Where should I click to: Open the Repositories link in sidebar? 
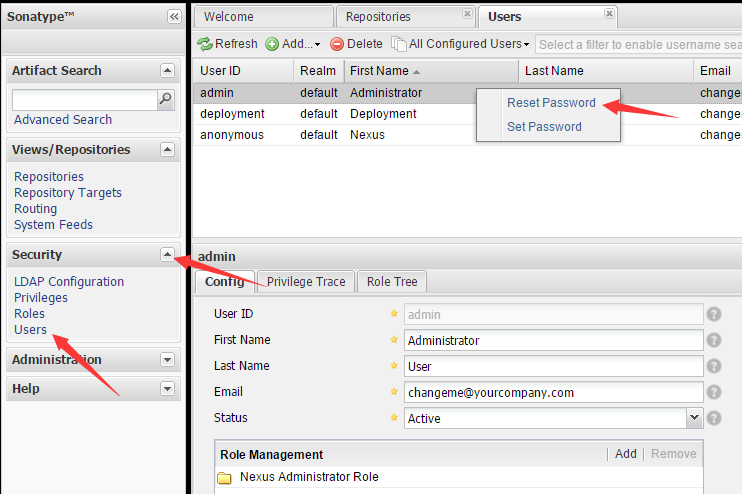point(49,176)
